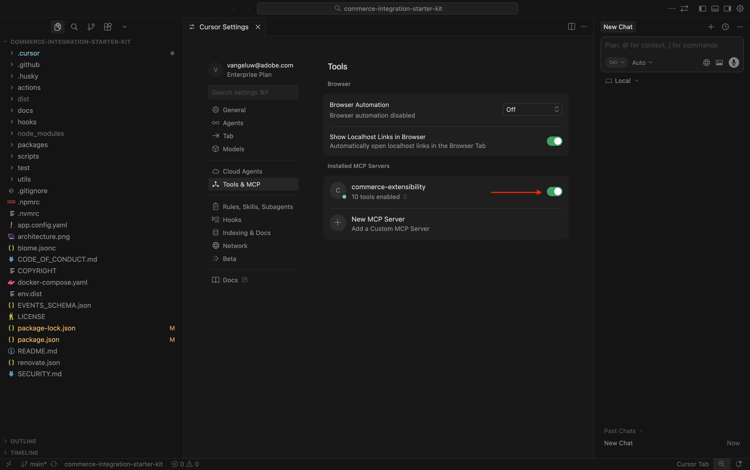
Task: Open chat panel more options ellipsis
Action: 739,27
